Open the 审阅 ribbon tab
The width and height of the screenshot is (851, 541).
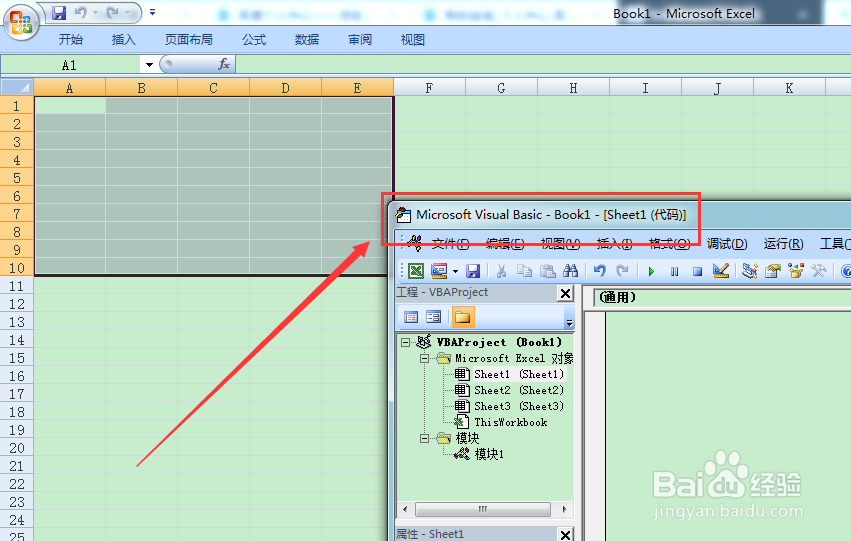pos(360,40)
